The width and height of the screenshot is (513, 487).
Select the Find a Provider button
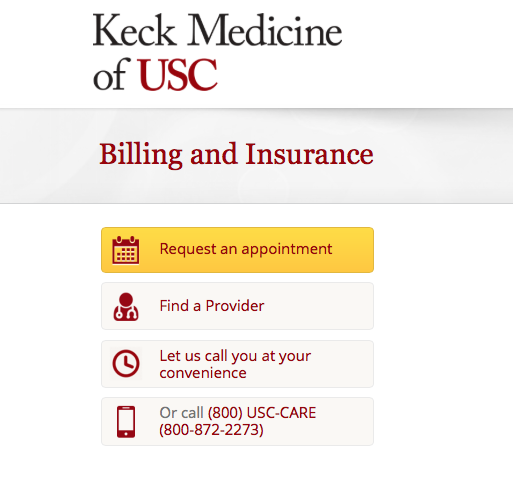237,306
